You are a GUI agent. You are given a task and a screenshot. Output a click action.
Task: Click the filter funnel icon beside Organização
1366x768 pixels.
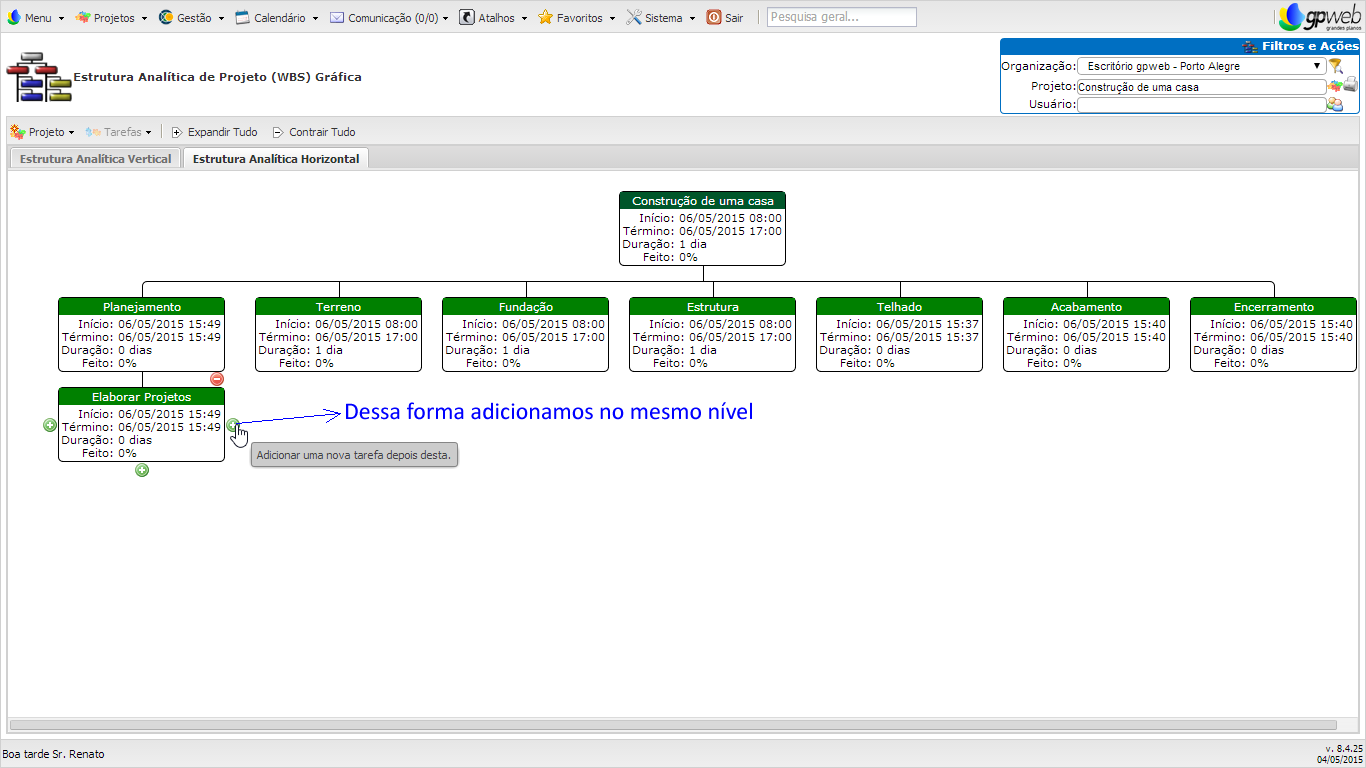(x=1335, y=66)
